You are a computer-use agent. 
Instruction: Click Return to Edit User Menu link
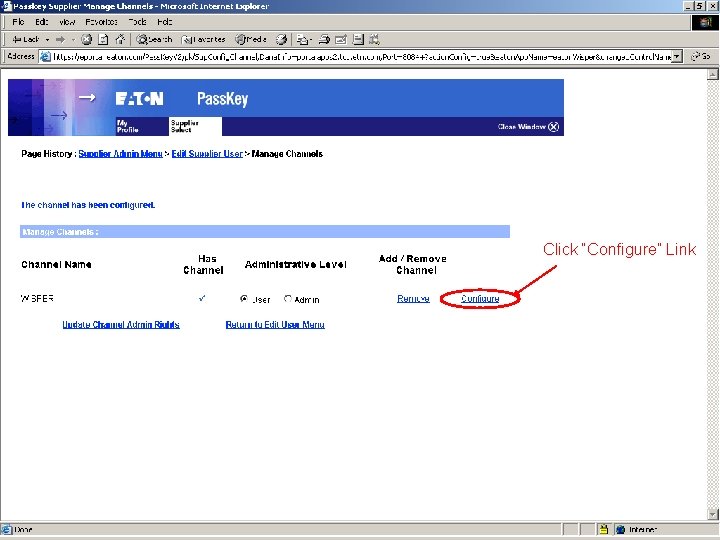click(x=275, y=325)
